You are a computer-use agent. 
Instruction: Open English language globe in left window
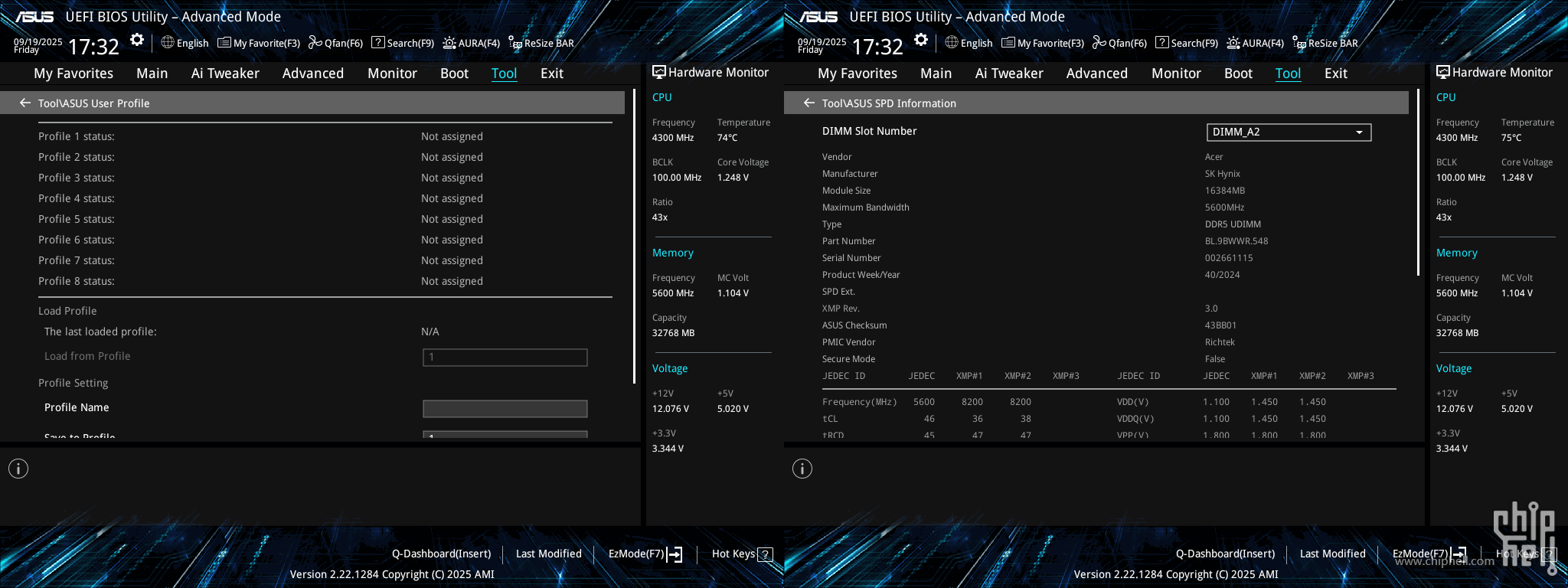[x=185, y=43]
